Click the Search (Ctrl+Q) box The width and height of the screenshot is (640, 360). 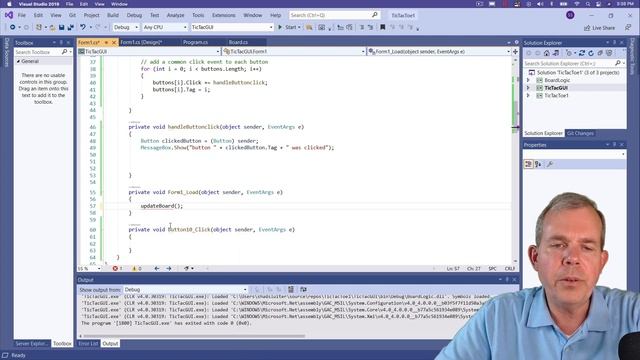click(x=334, y=15)
